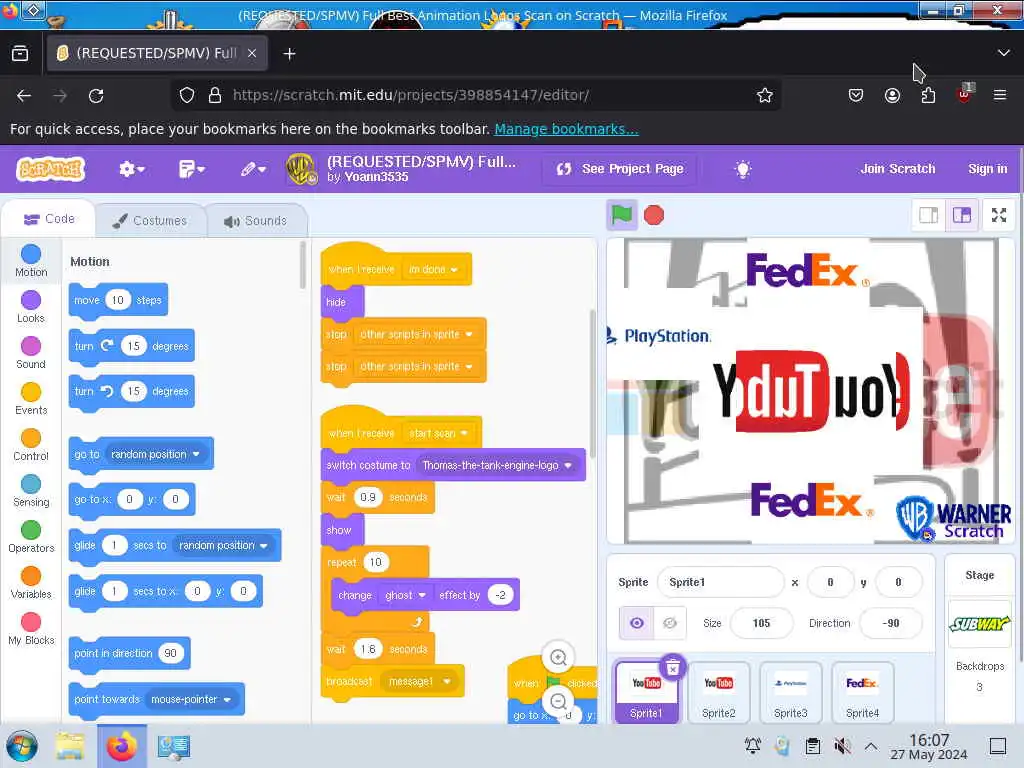Click the sprite y position field
This screenshot has width=1024, height=768.
tap(898, 582)
